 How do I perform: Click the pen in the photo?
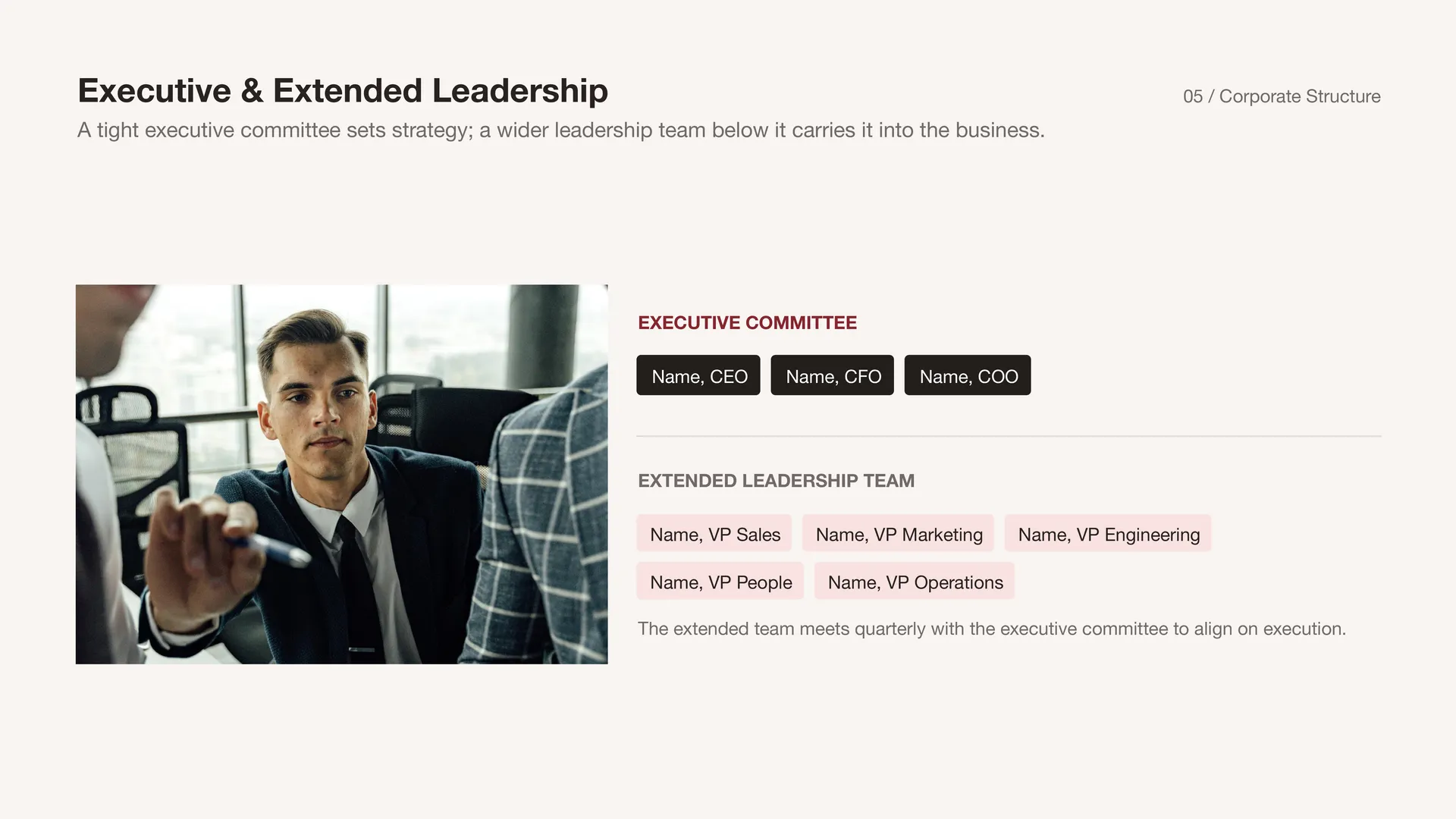point(271,548)
